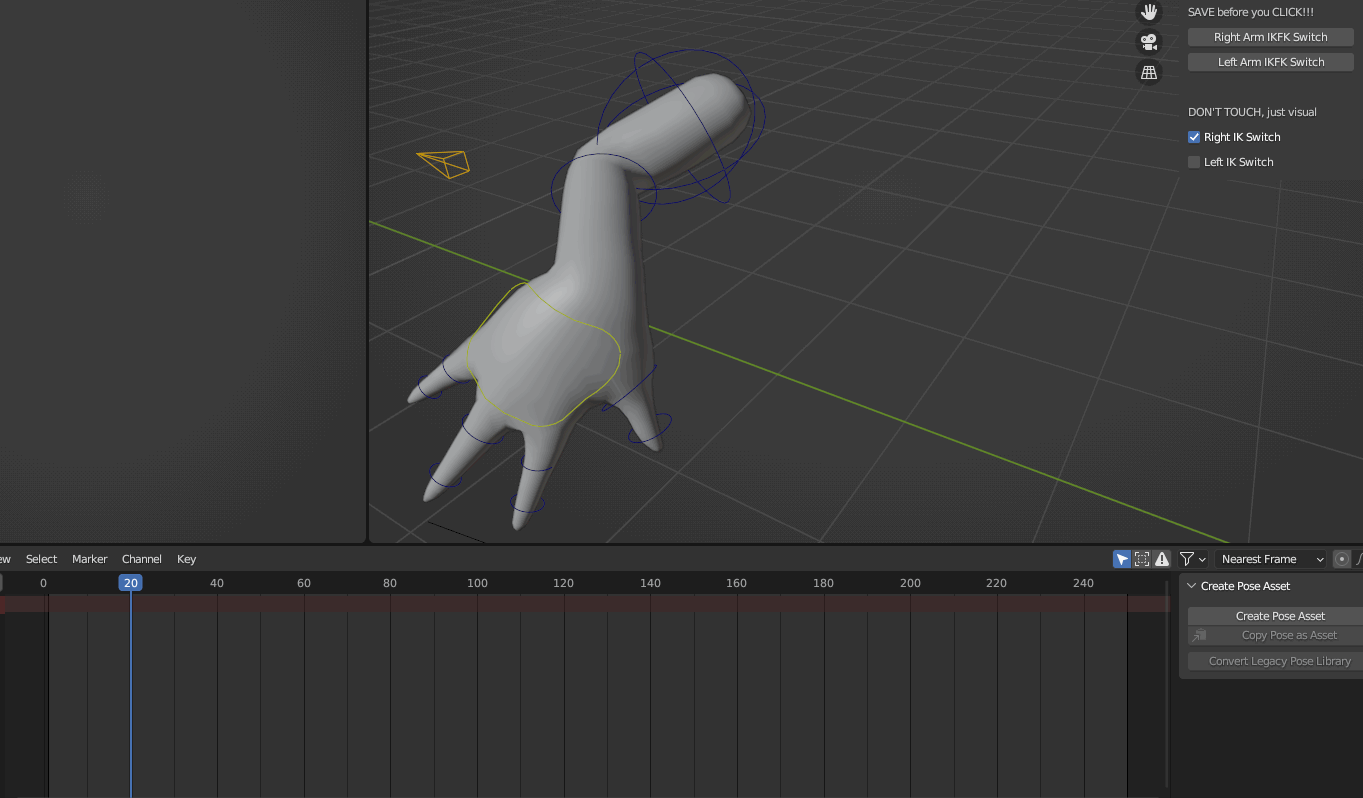Open the Nearest Frame snapping dropdown
Screen dimensions: 1363x798
[1270, 559]
